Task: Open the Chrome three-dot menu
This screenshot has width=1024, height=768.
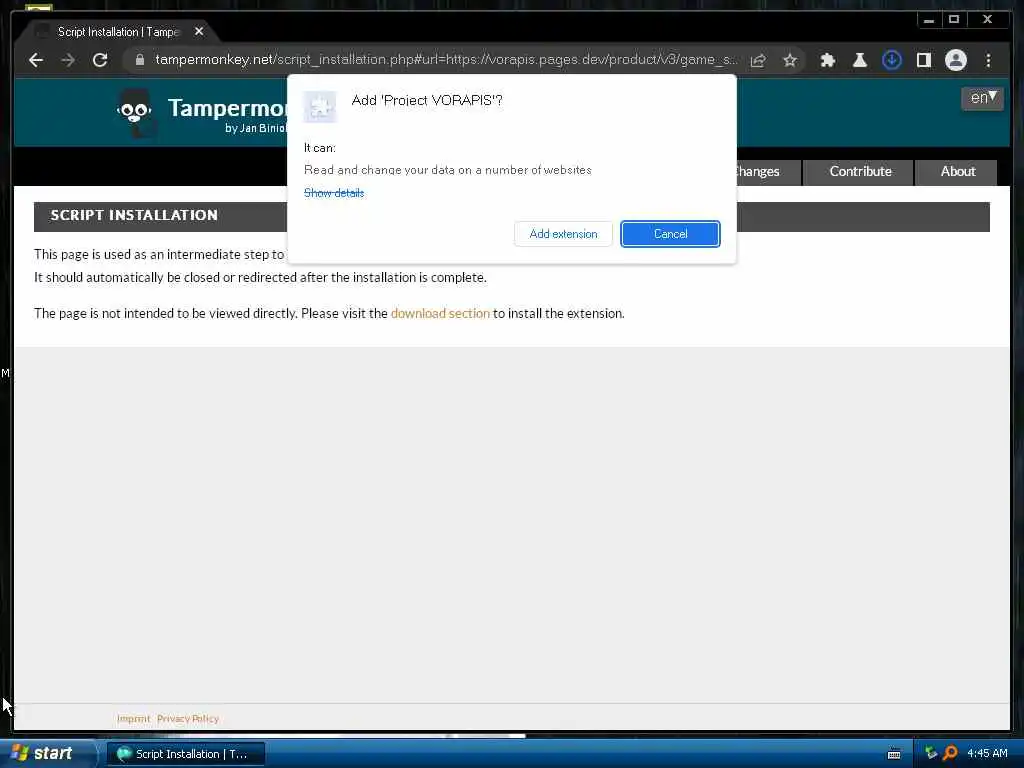Action: 988,60
